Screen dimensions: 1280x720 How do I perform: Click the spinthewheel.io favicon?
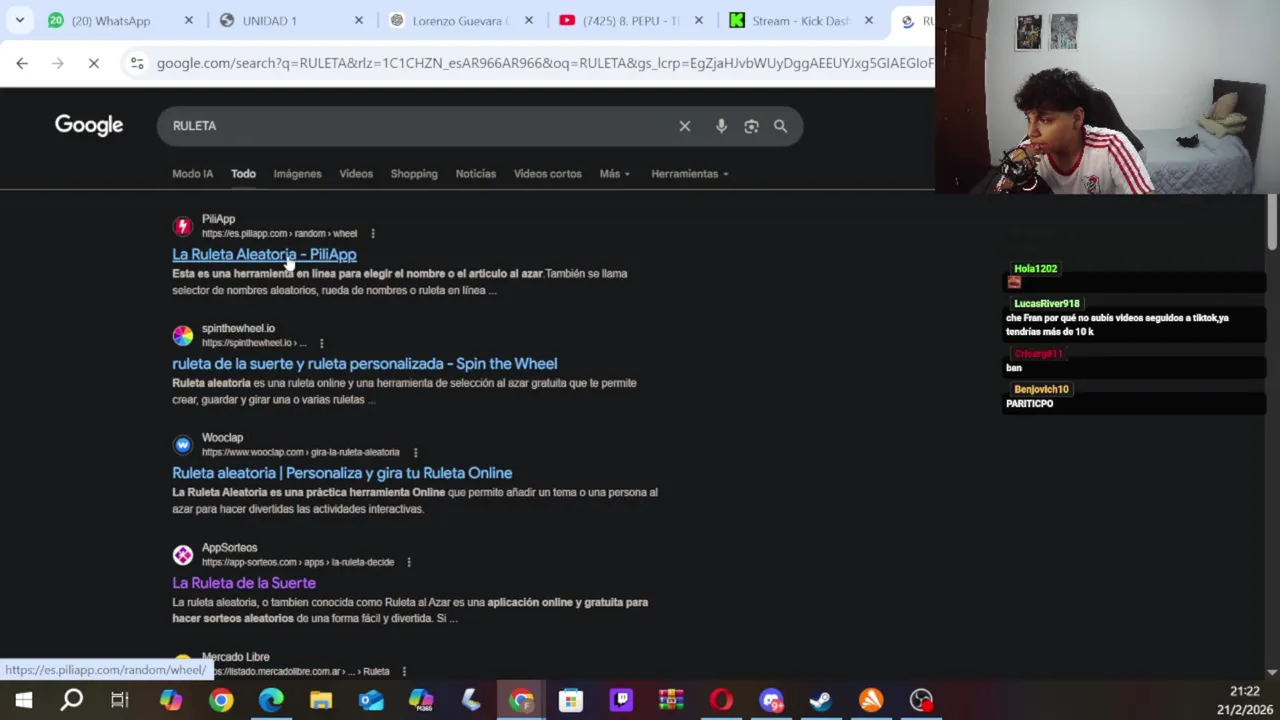pyautogui.click(x=182, y=336)
